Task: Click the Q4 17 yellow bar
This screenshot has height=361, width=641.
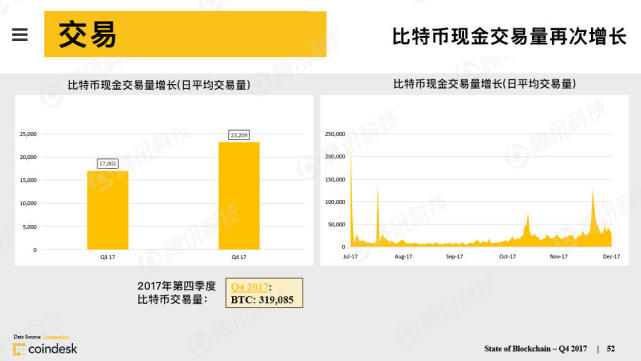Action: pyautogui.click(x=239, y=196)
